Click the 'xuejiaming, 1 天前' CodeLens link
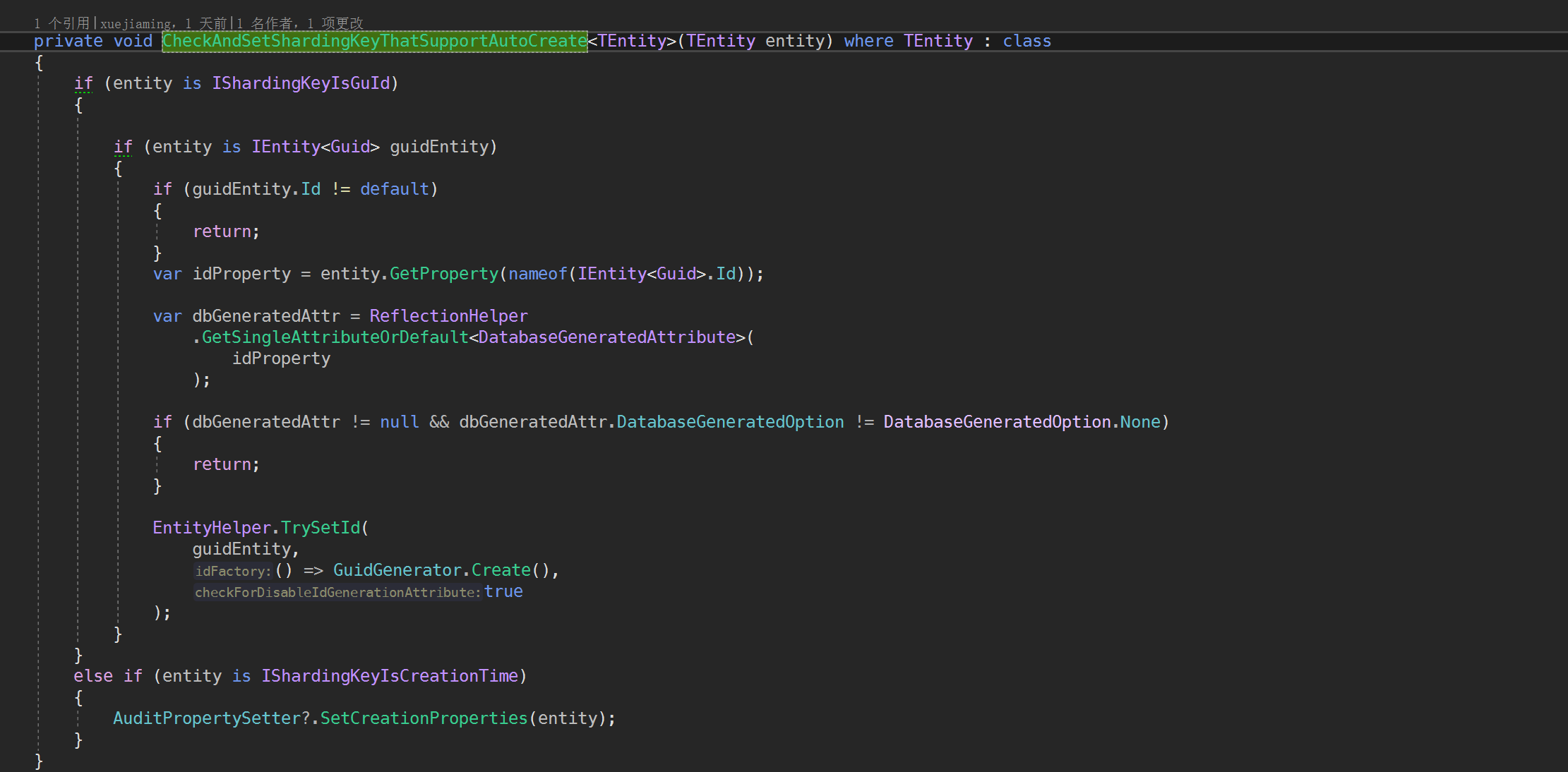Viewport: 1568px width, 772px height. 162,24
